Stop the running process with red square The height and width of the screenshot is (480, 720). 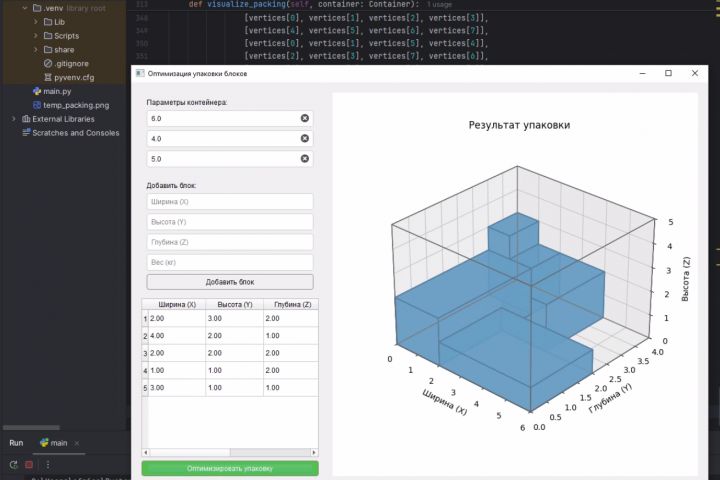coord(29,465)
